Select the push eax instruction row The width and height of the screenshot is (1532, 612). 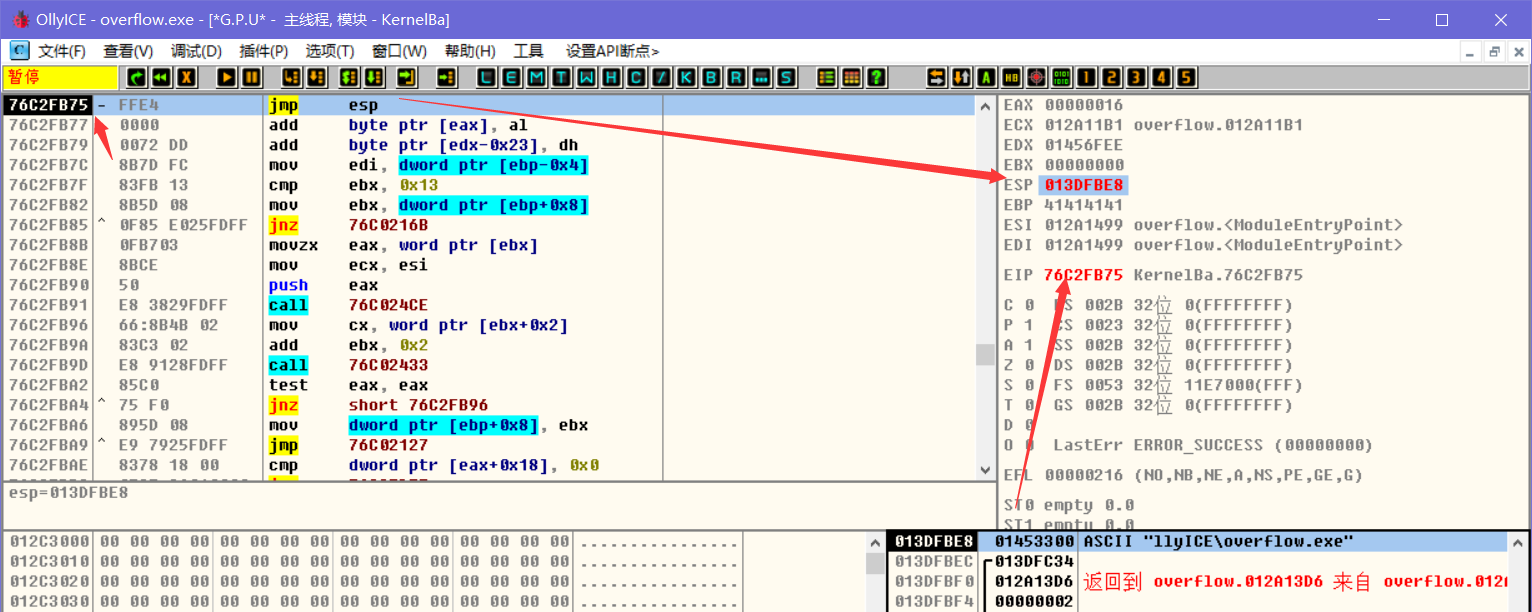pyautogui.click(x=488, y=285)
